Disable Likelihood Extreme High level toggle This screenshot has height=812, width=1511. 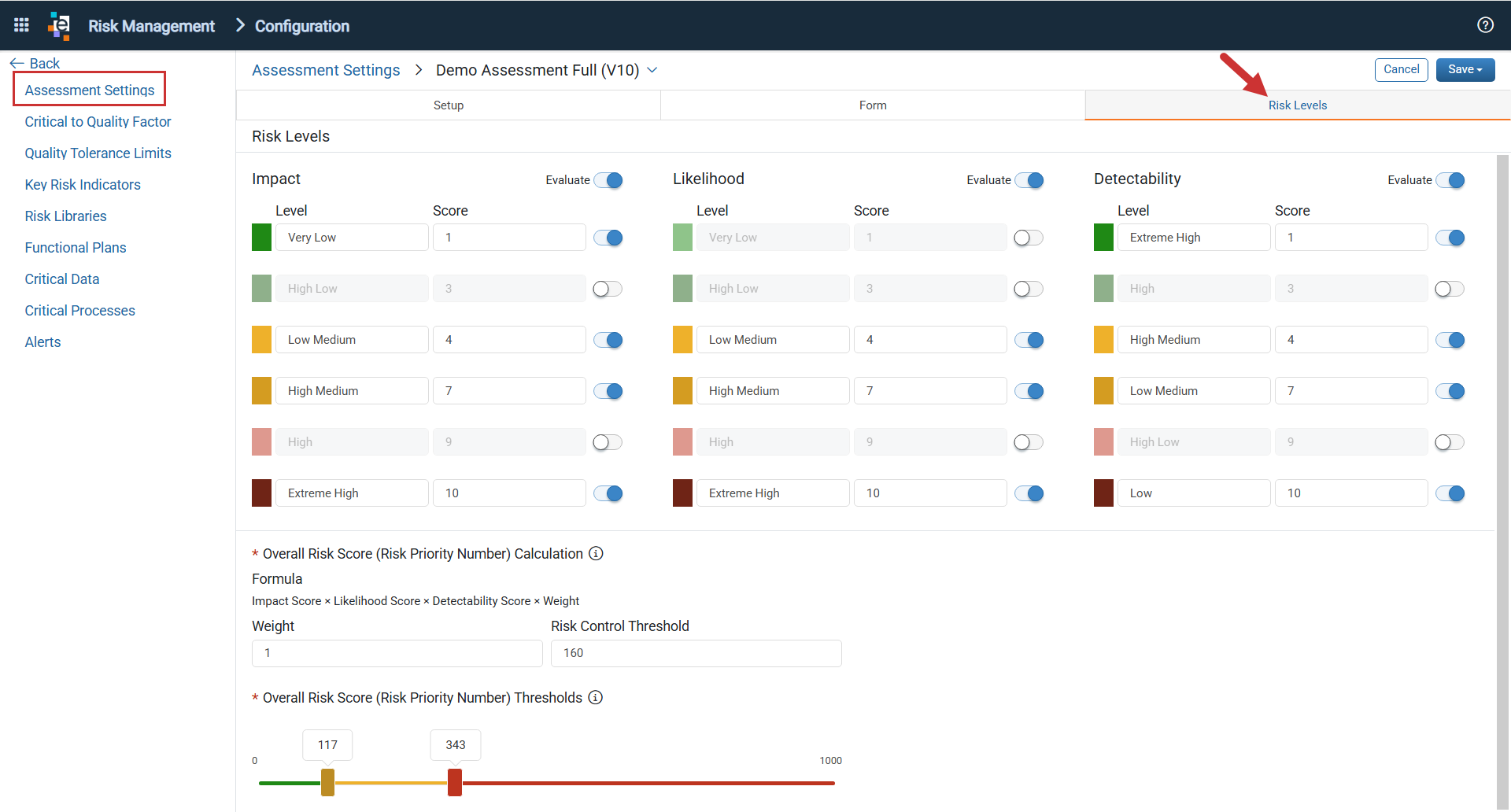[1029, 493]
